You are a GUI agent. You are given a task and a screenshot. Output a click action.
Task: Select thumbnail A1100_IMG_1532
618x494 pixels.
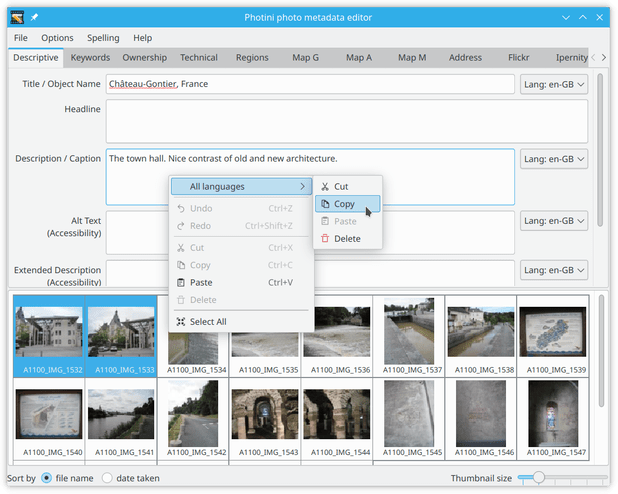coord(49,336)
